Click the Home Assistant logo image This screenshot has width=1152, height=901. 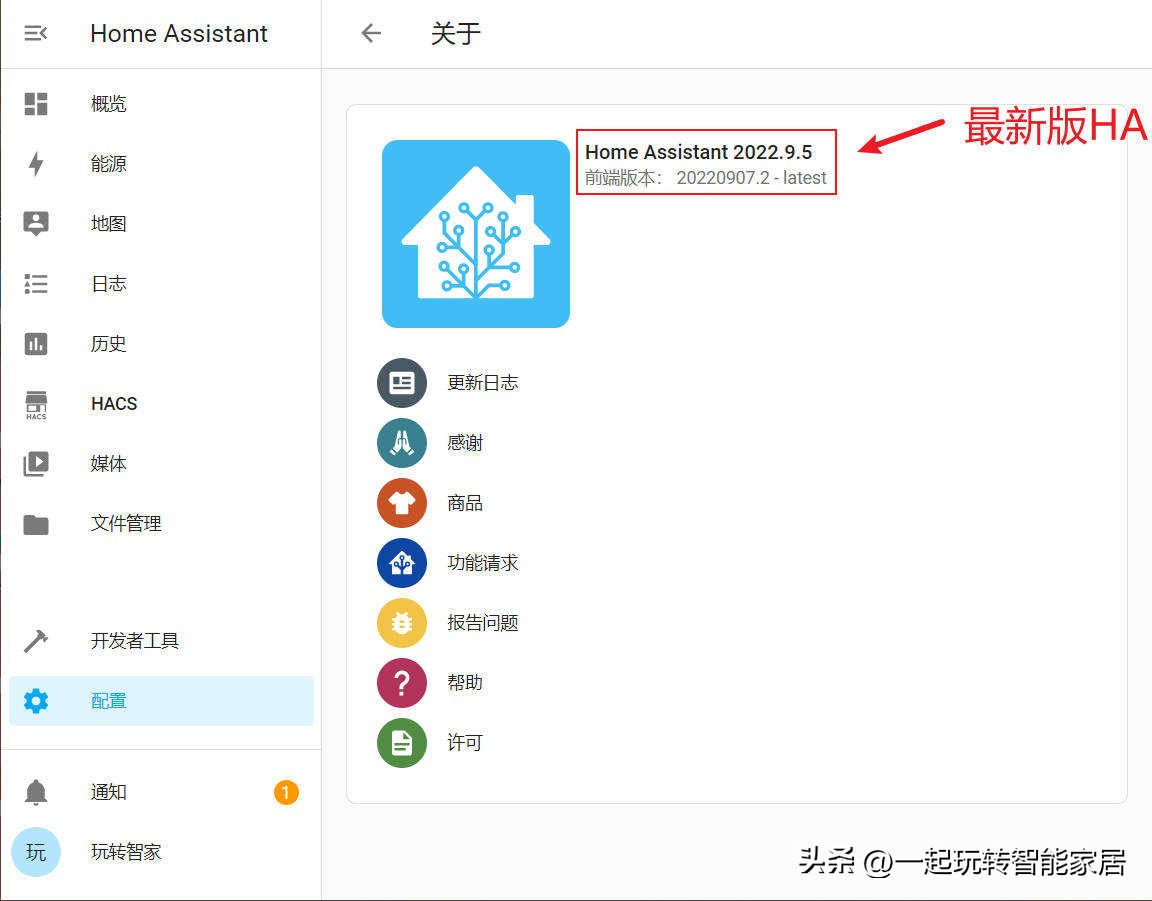pyautogui.click(x=475, y=232)
